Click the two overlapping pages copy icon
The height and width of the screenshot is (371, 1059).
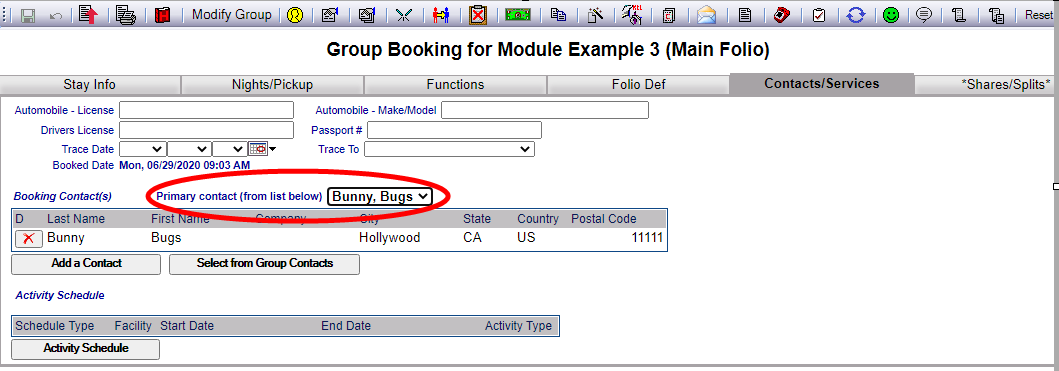(558, 15)
